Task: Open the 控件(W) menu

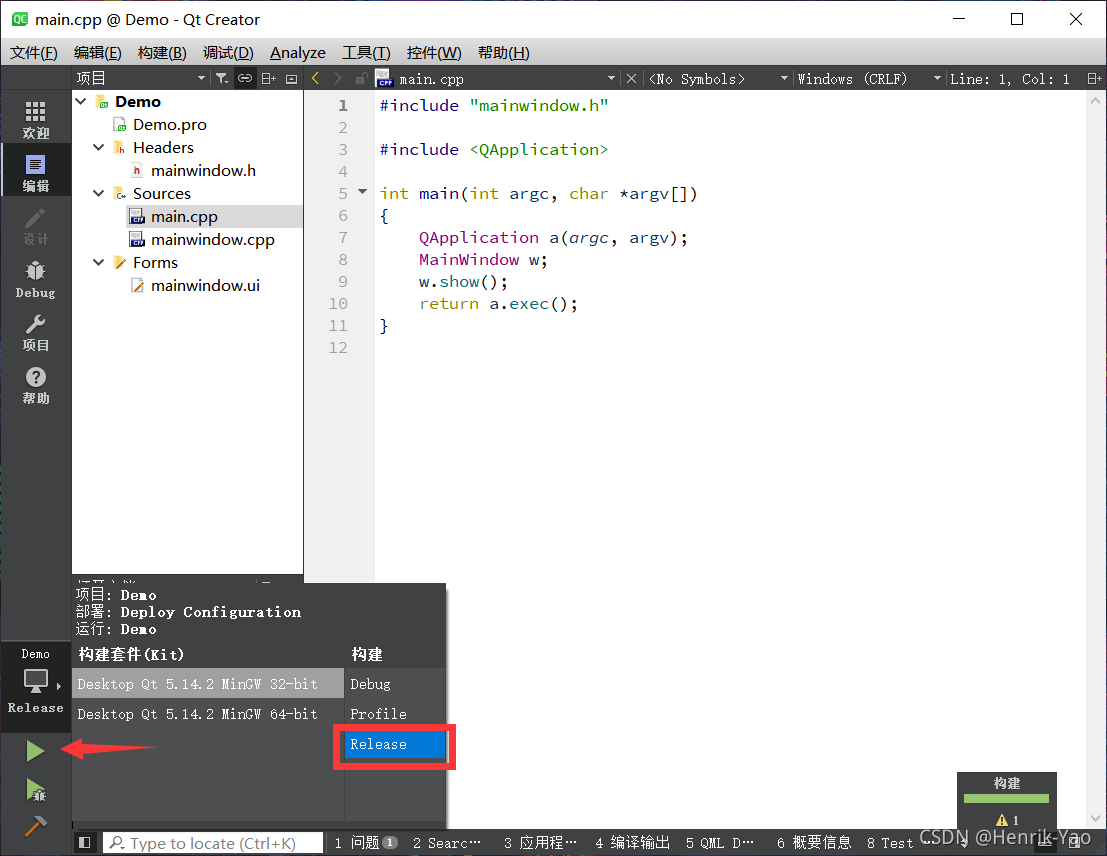Action: (x=434, y=53)
